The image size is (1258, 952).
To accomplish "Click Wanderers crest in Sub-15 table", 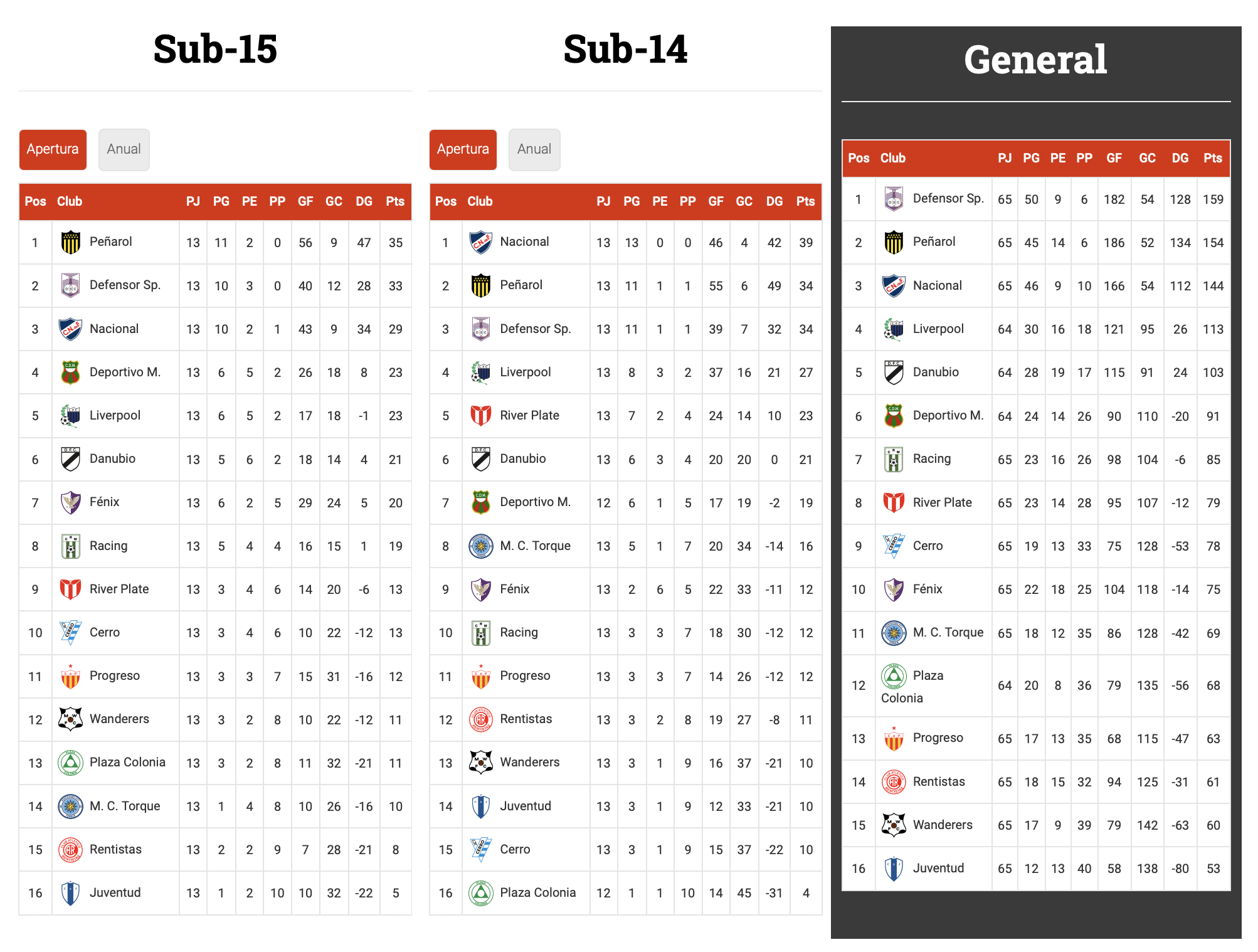I will (71, 719).
